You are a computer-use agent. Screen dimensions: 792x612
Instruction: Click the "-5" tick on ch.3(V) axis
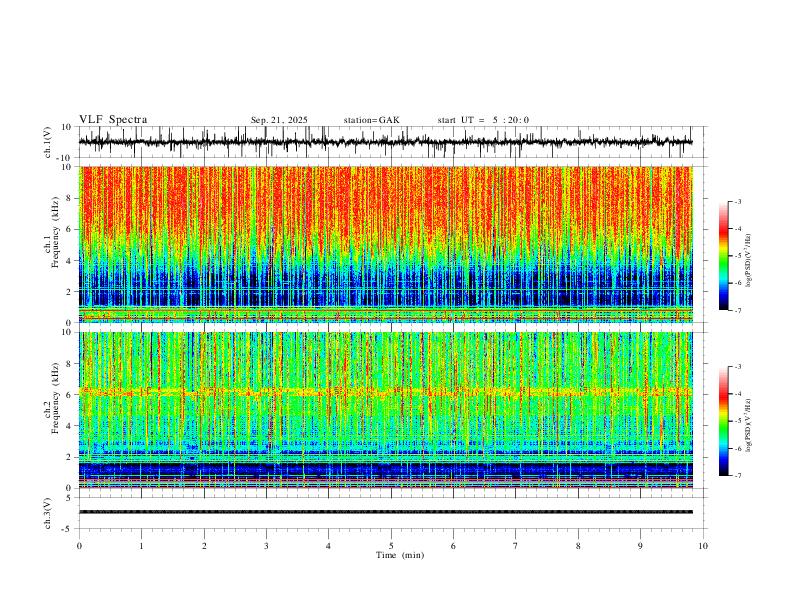[x=68, y=529]
